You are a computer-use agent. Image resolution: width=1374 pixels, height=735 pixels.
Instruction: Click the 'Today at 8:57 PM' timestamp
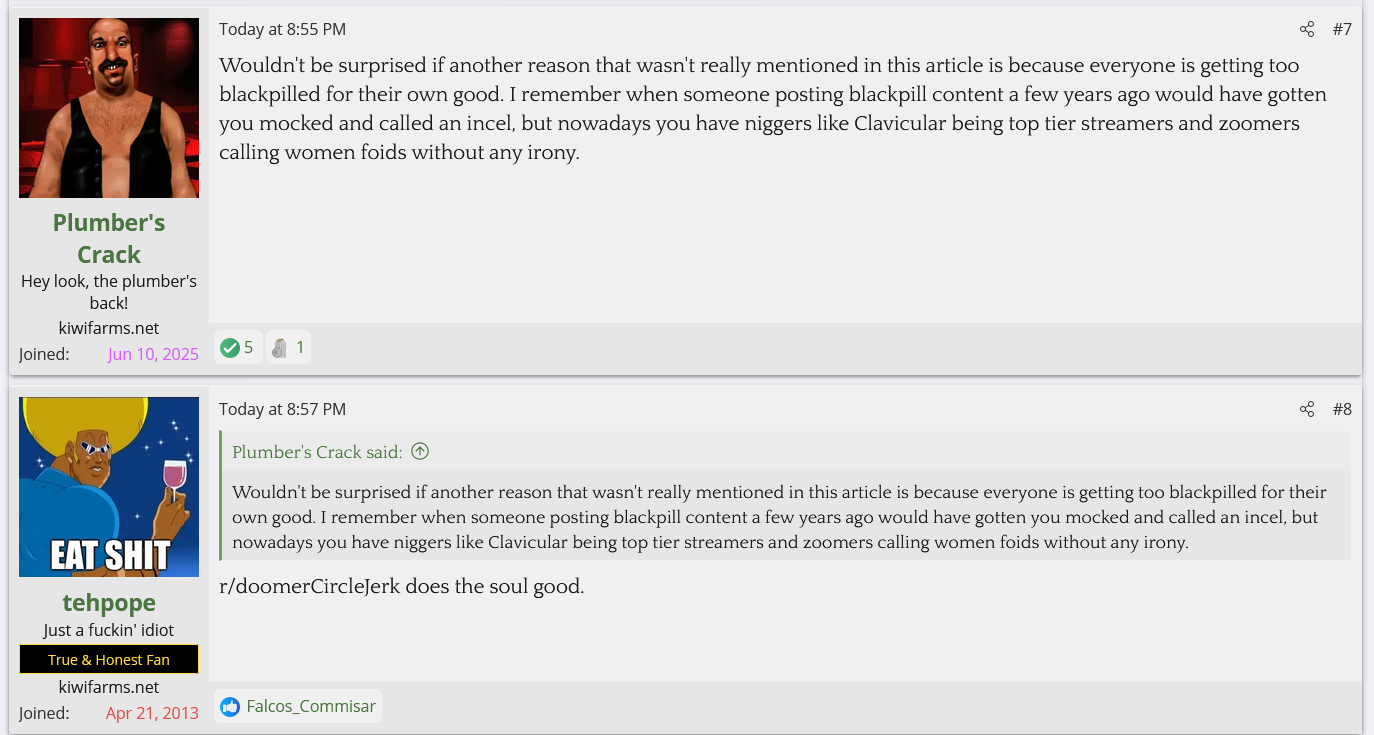(x=282, y=409)
